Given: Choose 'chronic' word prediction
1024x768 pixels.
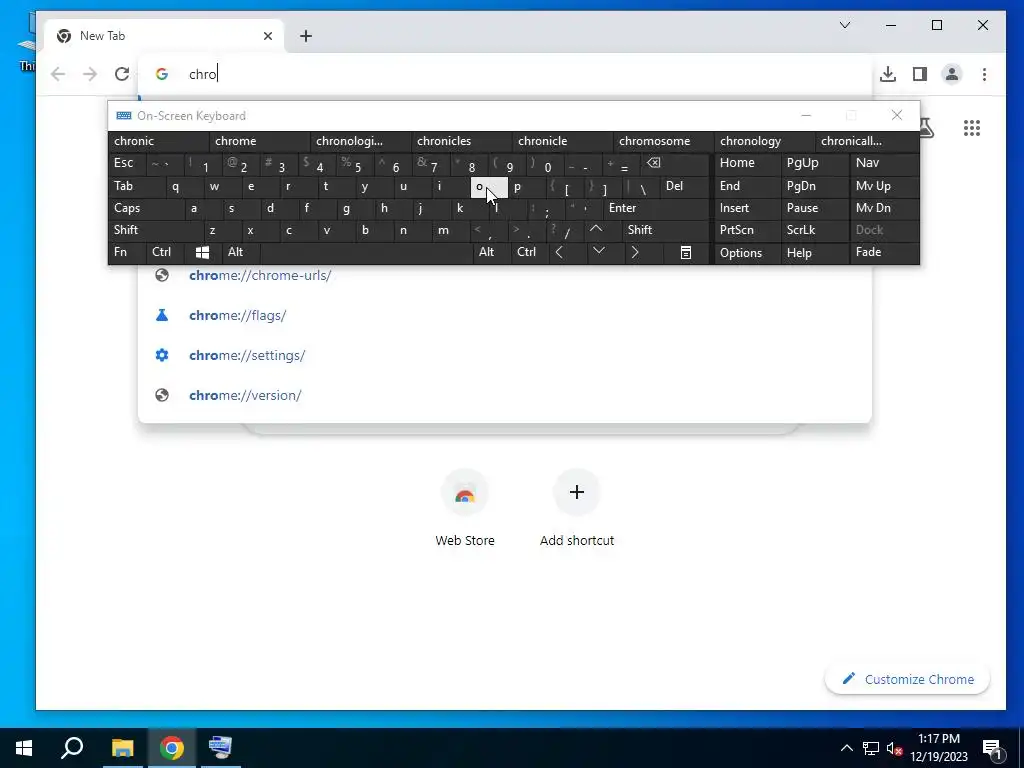Looking at the screenshot, I should [159, 141].
